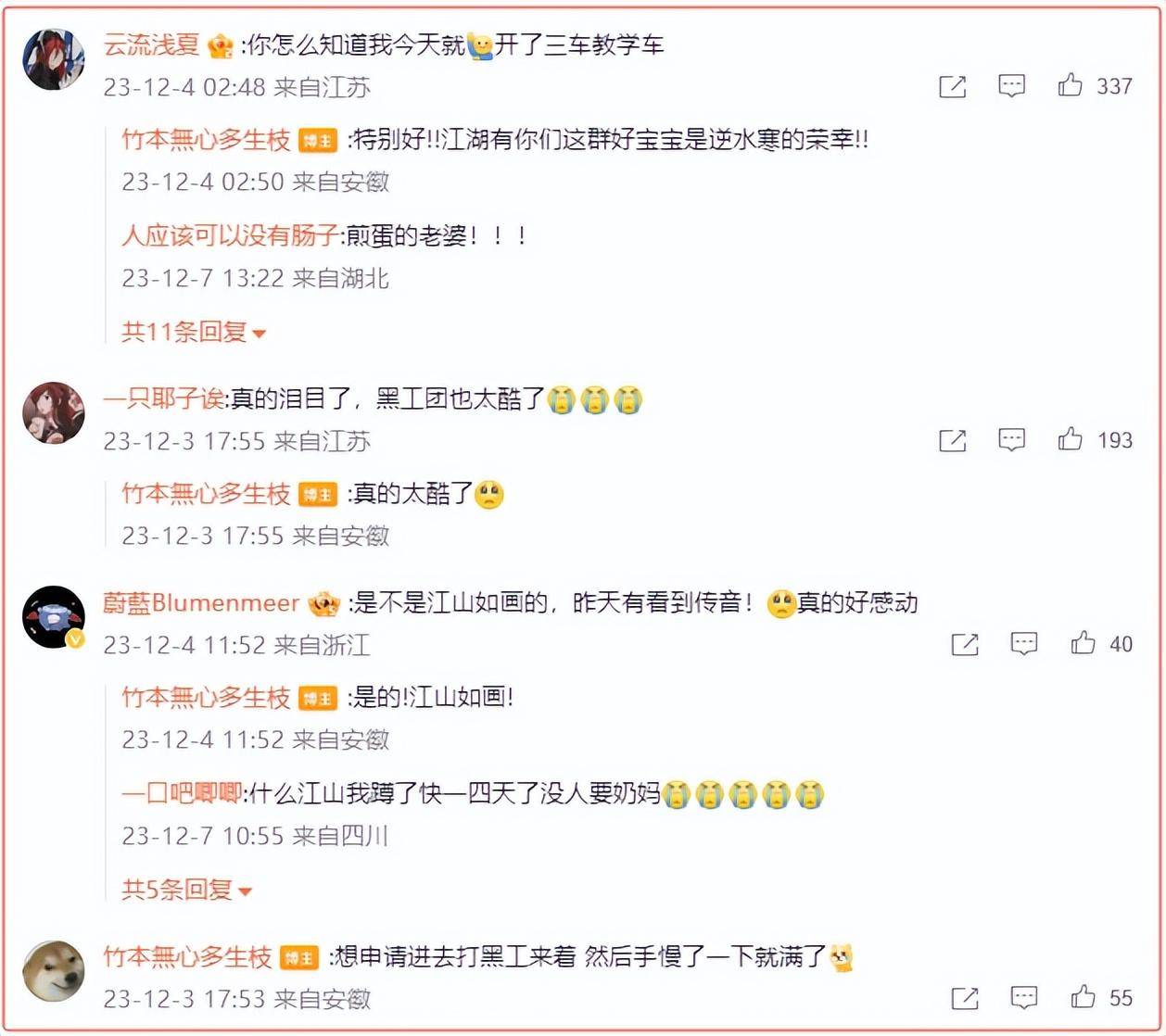
Task: Comment on 蔚藍Blumenmeer's post via speech icon
Action: pyautogui.click(x=1024, y=643)
